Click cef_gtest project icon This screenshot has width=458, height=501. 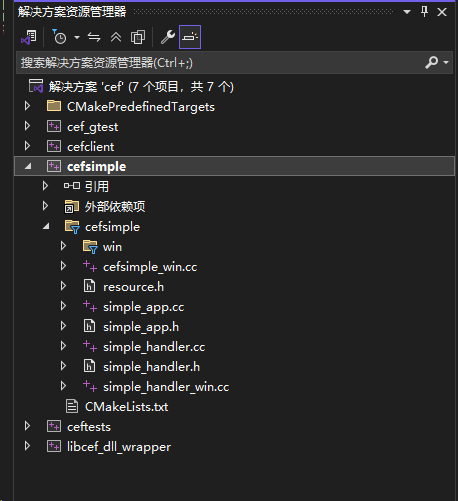click(54, 126)
